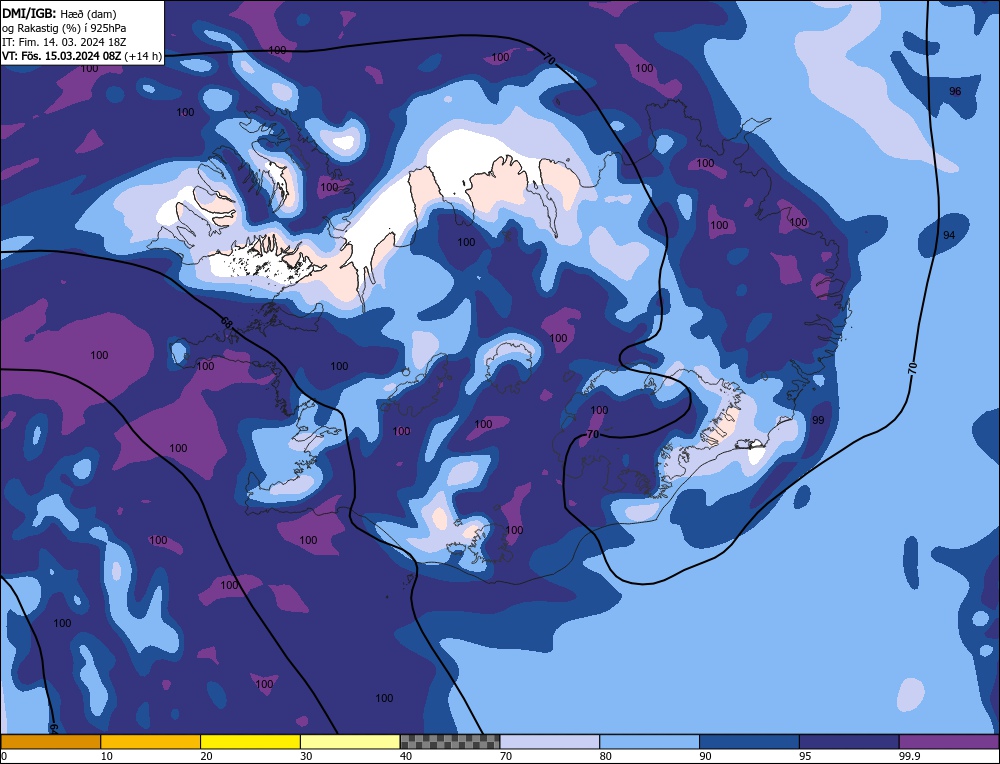Click the legend tick label '40'
This screenshot has height=764, width=1000.
tap(406, 756)
